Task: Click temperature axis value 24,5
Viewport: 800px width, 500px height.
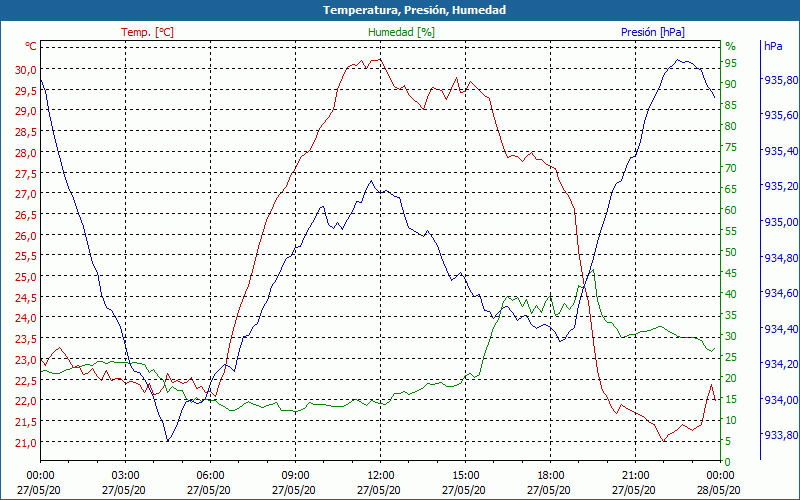Action: pos(25,298)
